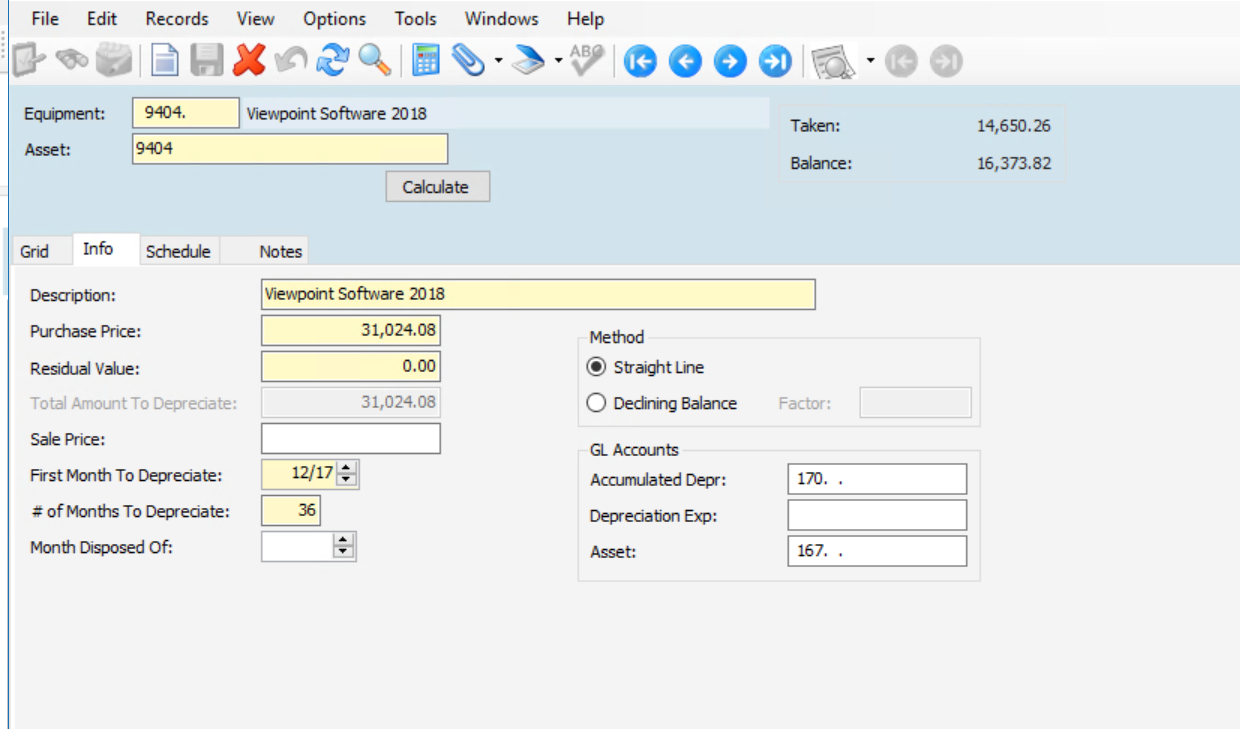Switch to the Schedule tab
This screenshot has width=1240, height=729.
pyautogui.click(x=178, y=251)
